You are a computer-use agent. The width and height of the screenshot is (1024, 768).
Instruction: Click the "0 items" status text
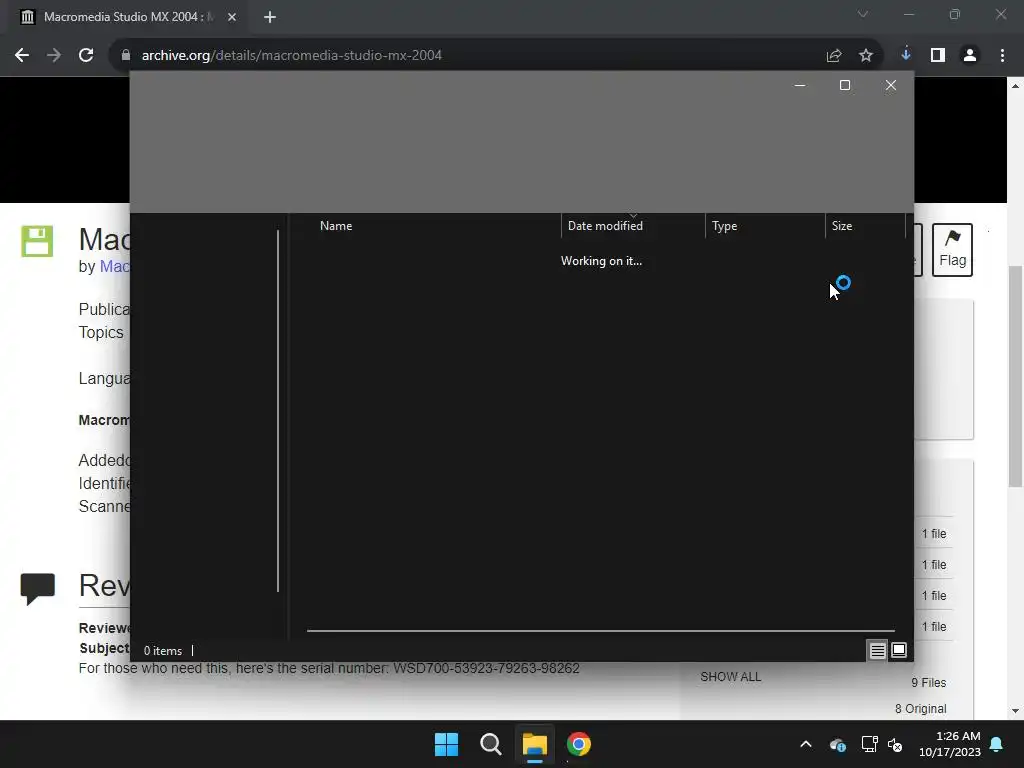click(163, 651)
